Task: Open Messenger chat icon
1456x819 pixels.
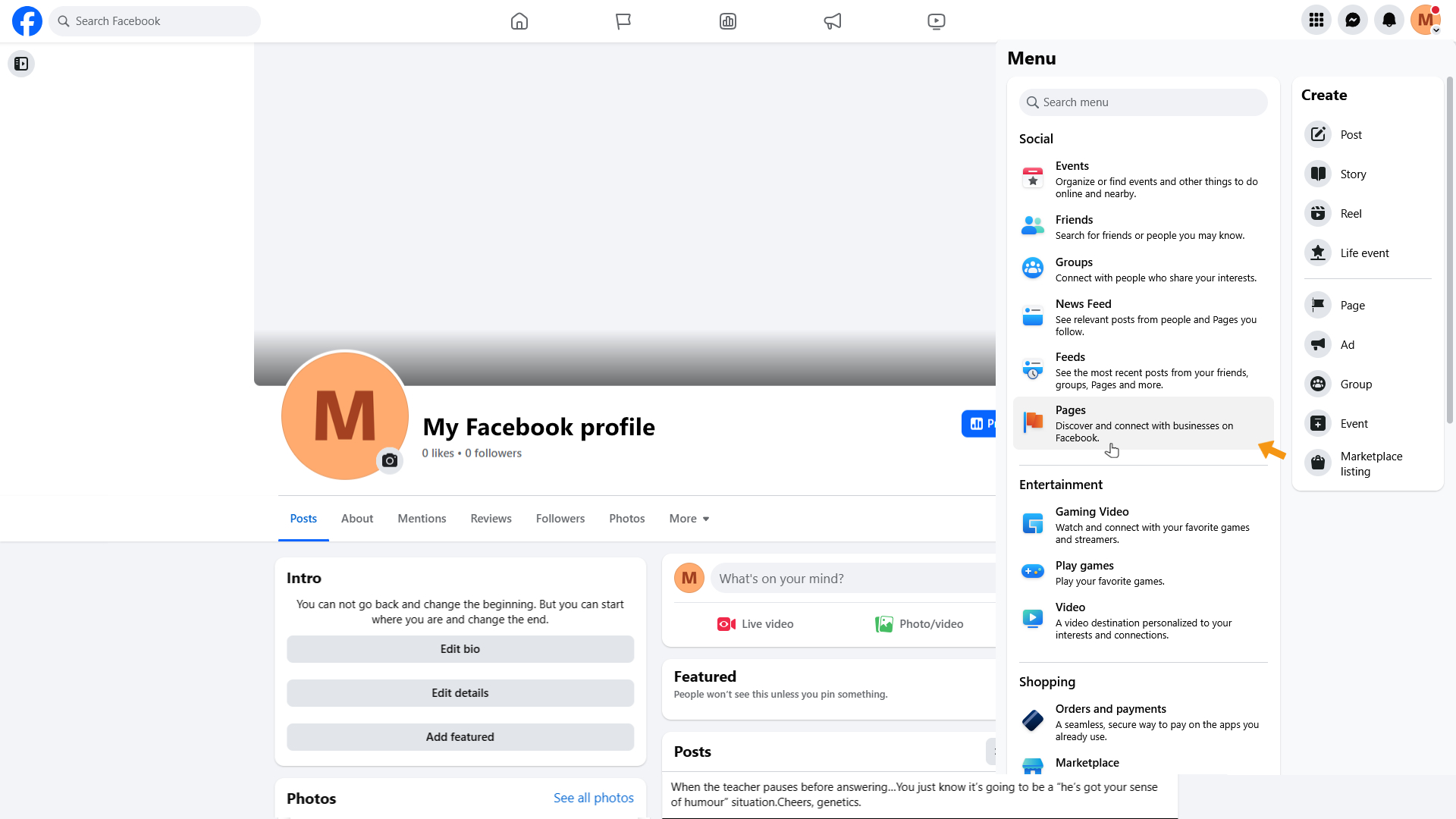Action: click(x=1353, y=20)
